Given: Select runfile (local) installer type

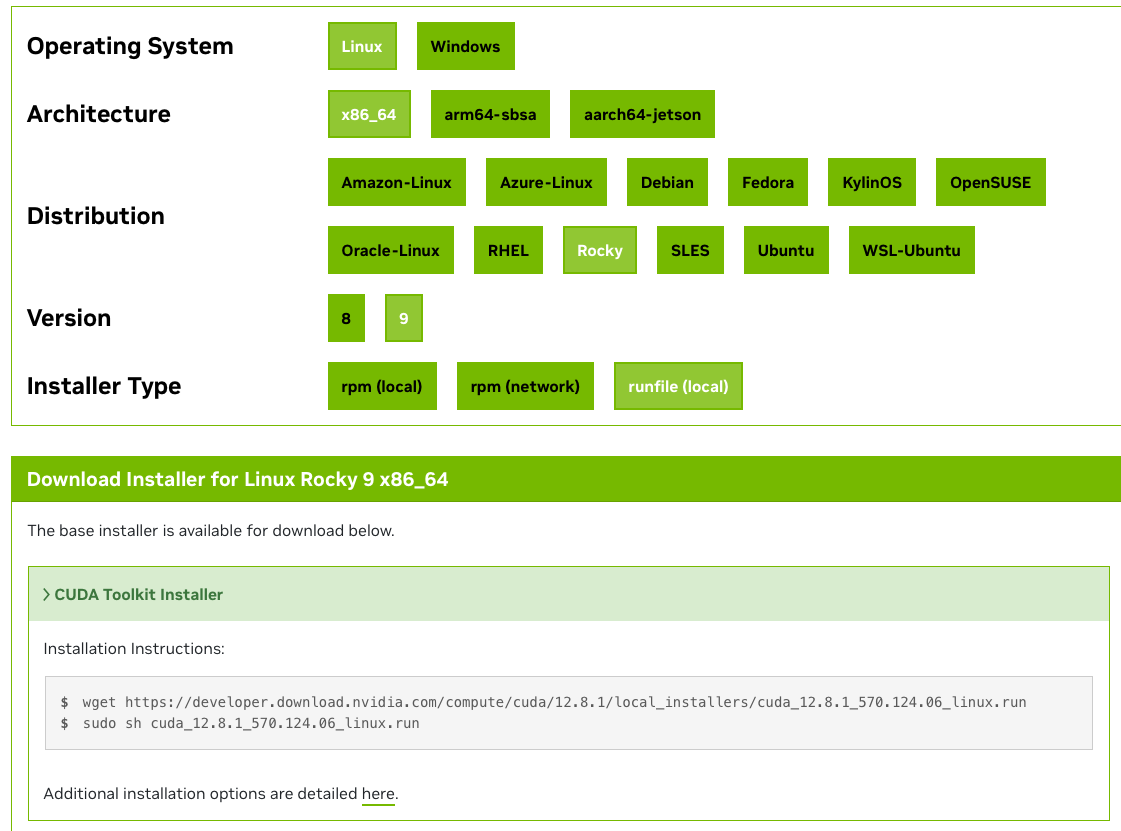Looking at the screenshot, I should 678,386.
